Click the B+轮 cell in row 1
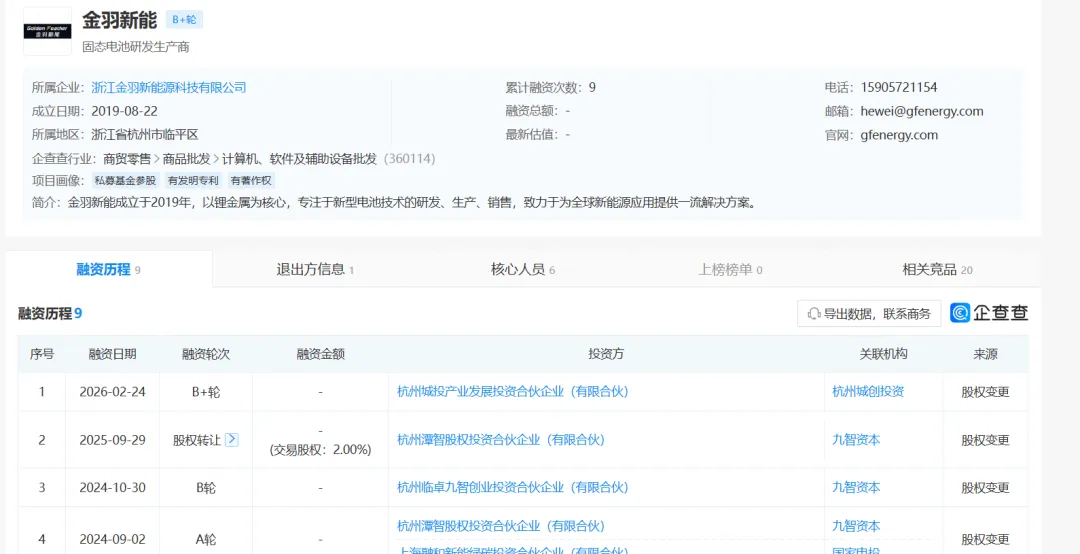The image size is (1080, 554). coord(206,391)
